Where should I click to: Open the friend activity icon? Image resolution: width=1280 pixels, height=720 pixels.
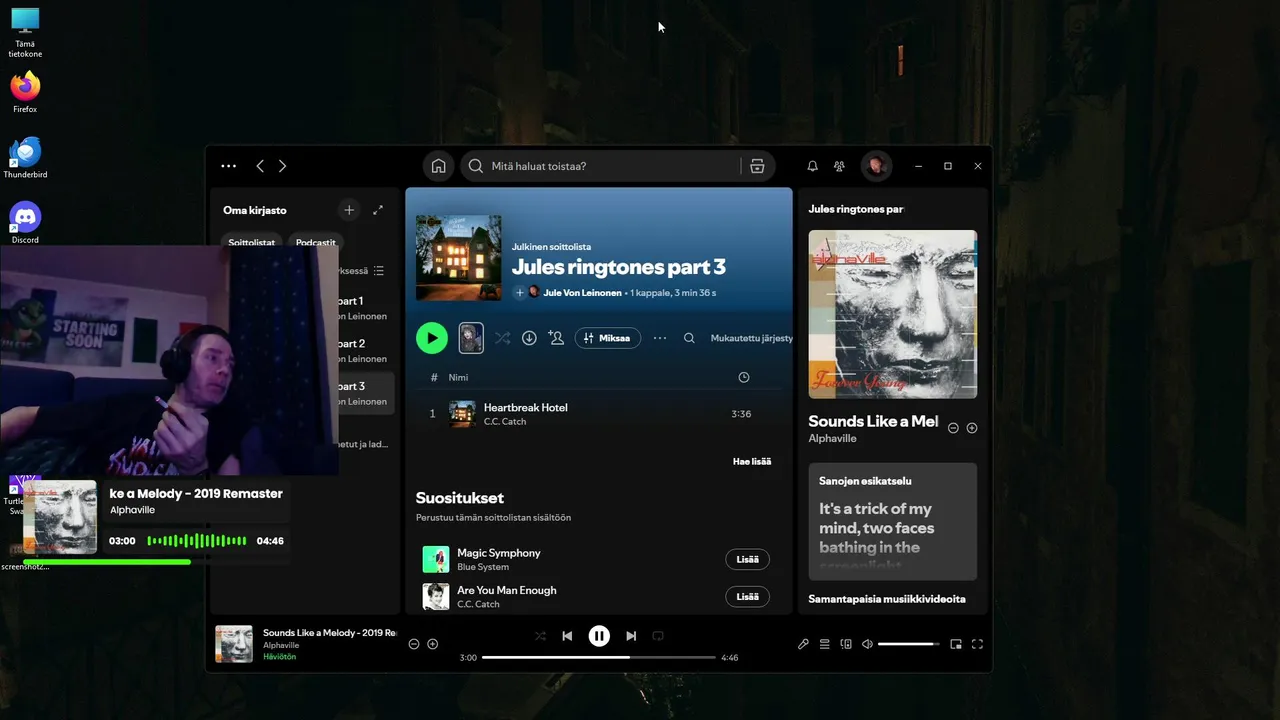(839, 166)
